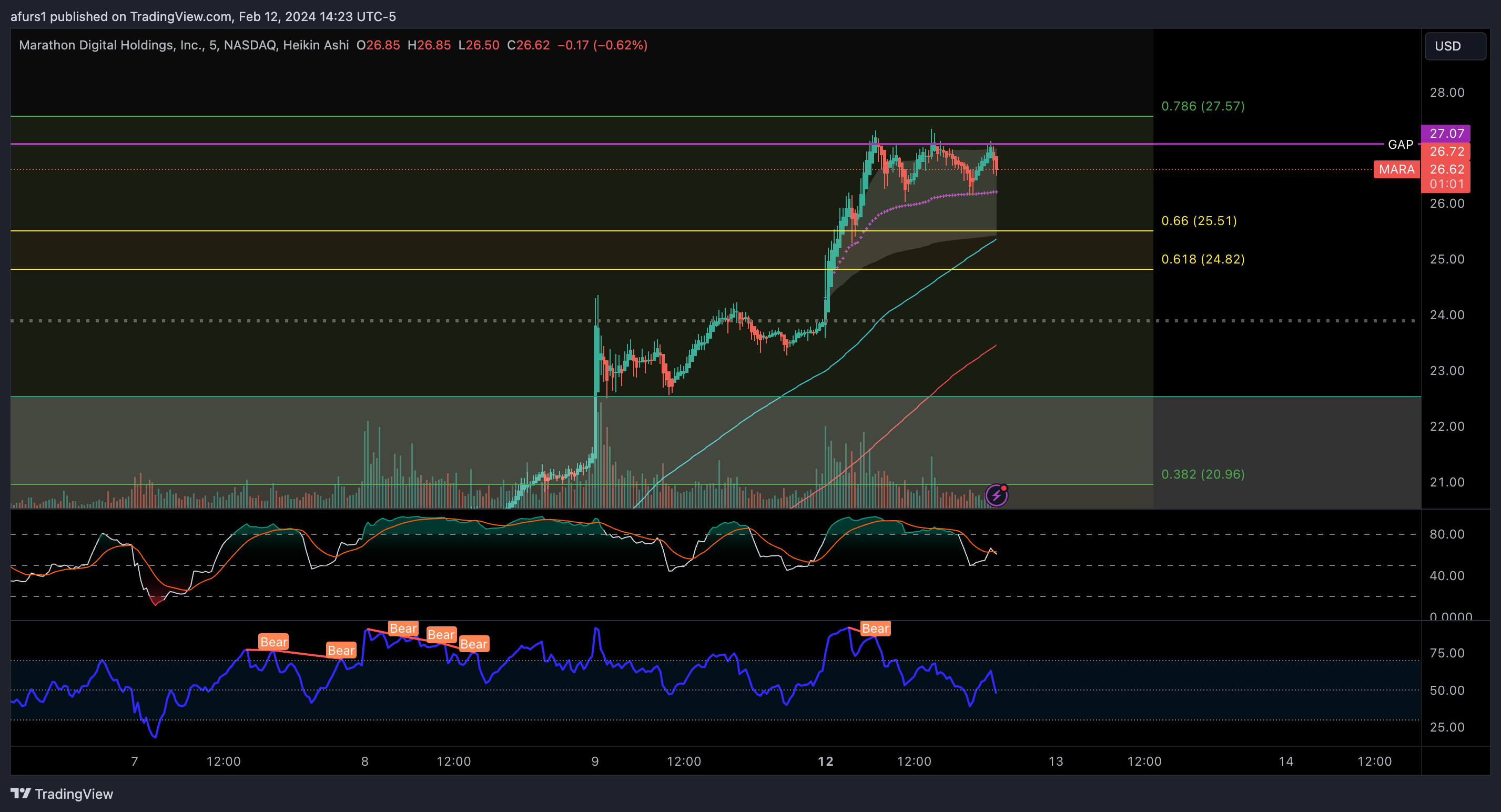Image resolution: width=1501 pixels, height=812 pixels.
Task: Click the first Bear label after date 8
Action: coord(403,628)
